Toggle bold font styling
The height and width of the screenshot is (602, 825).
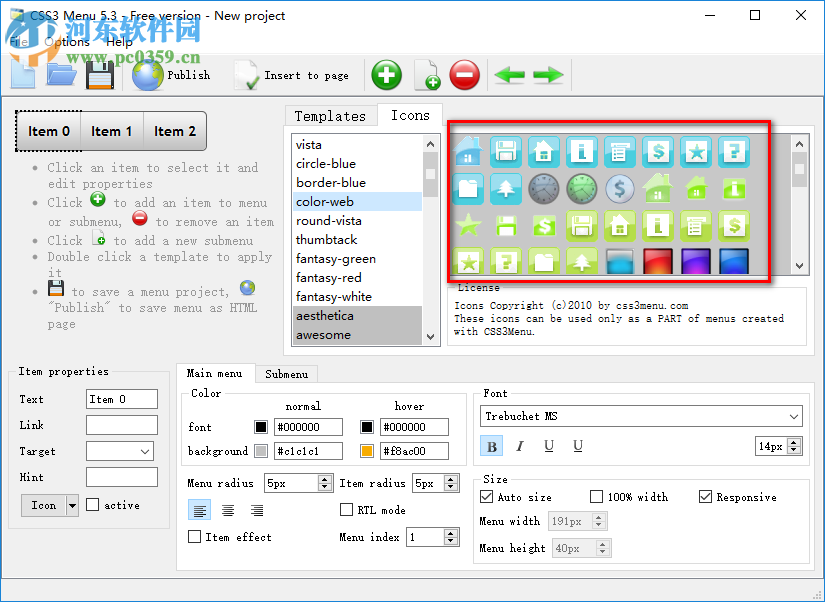[x=491, y=446]
